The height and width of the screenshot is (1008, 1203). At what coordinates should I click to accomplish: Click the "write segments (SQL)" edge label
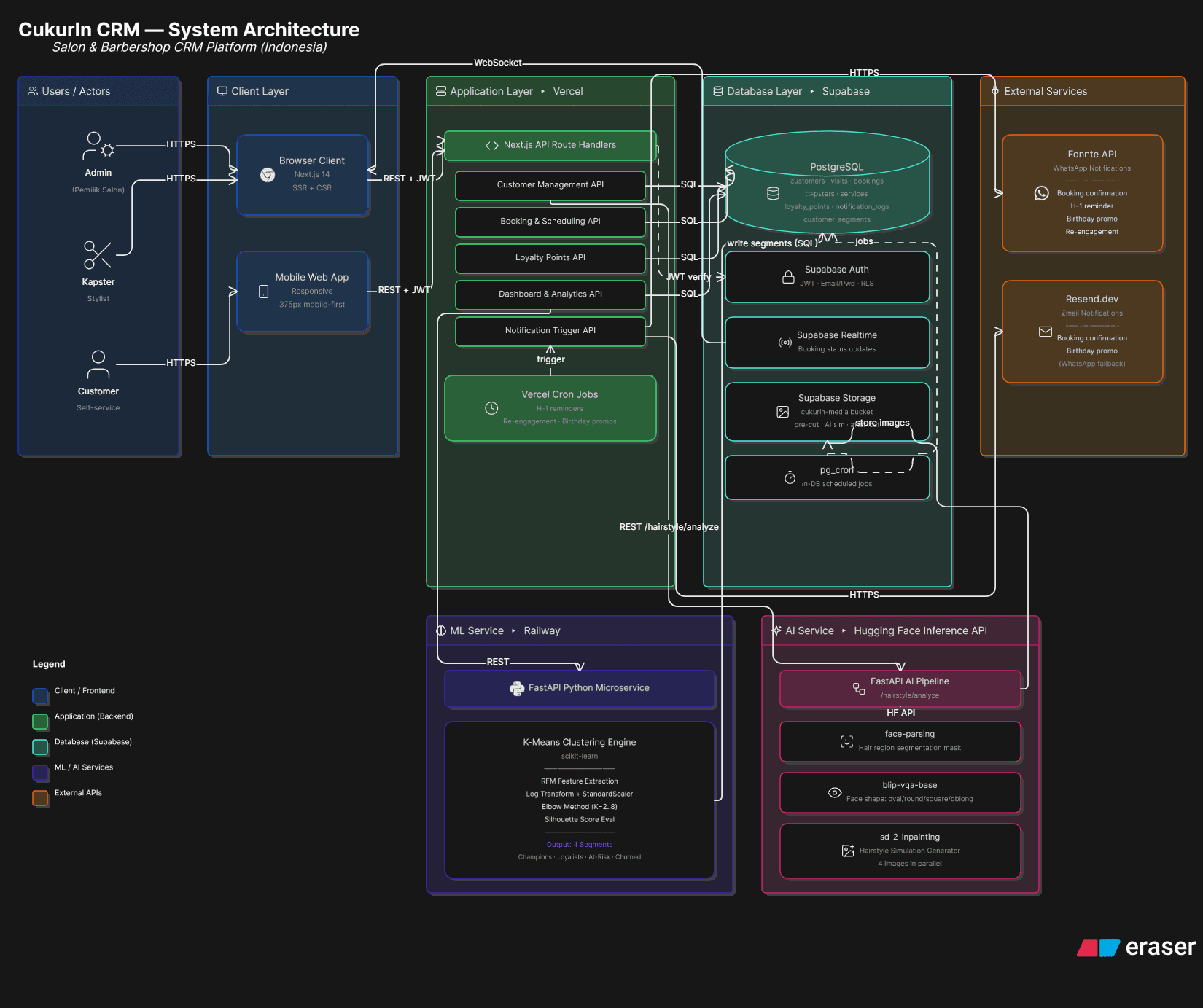pyautogui.click(x=772, y=243)
